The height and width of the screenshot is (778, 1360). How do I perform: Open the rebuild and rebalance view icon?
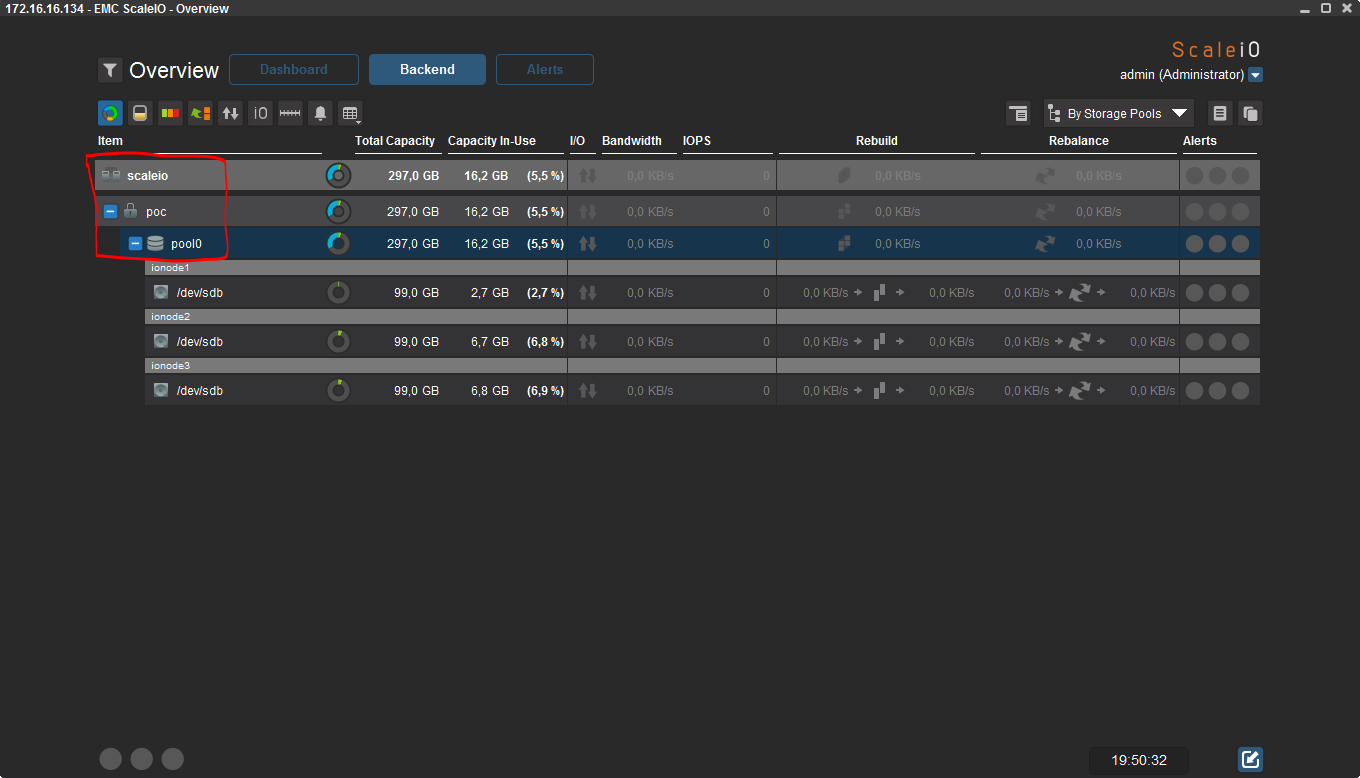(200, 113)
